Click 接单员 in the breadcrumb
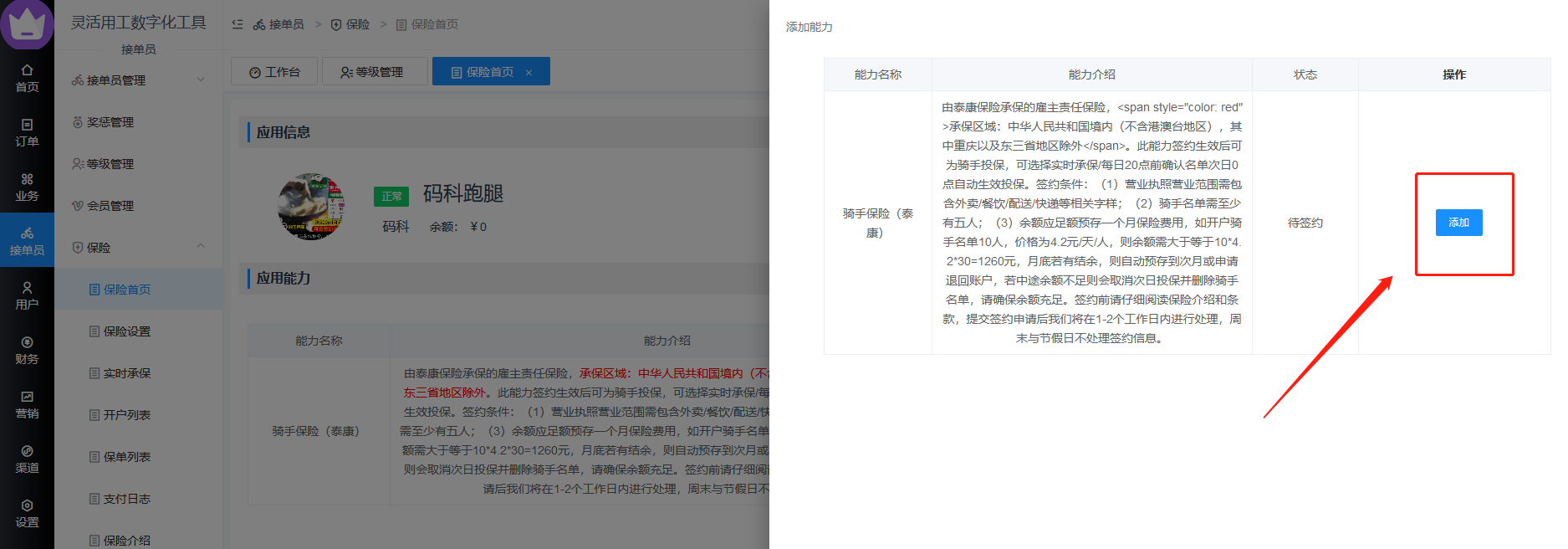Image resolution: width=1568 pixels, height=549 pixels. point(278,24)
